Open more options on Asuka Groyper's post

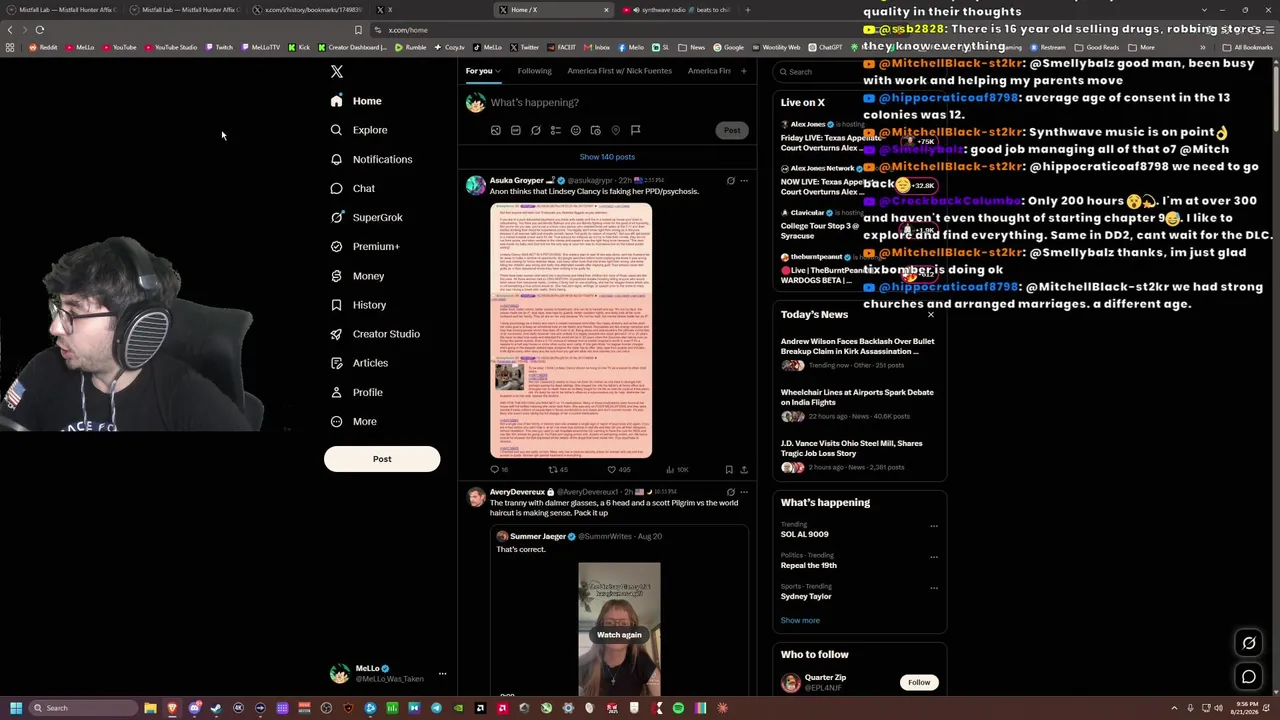(x=744, y=181)
